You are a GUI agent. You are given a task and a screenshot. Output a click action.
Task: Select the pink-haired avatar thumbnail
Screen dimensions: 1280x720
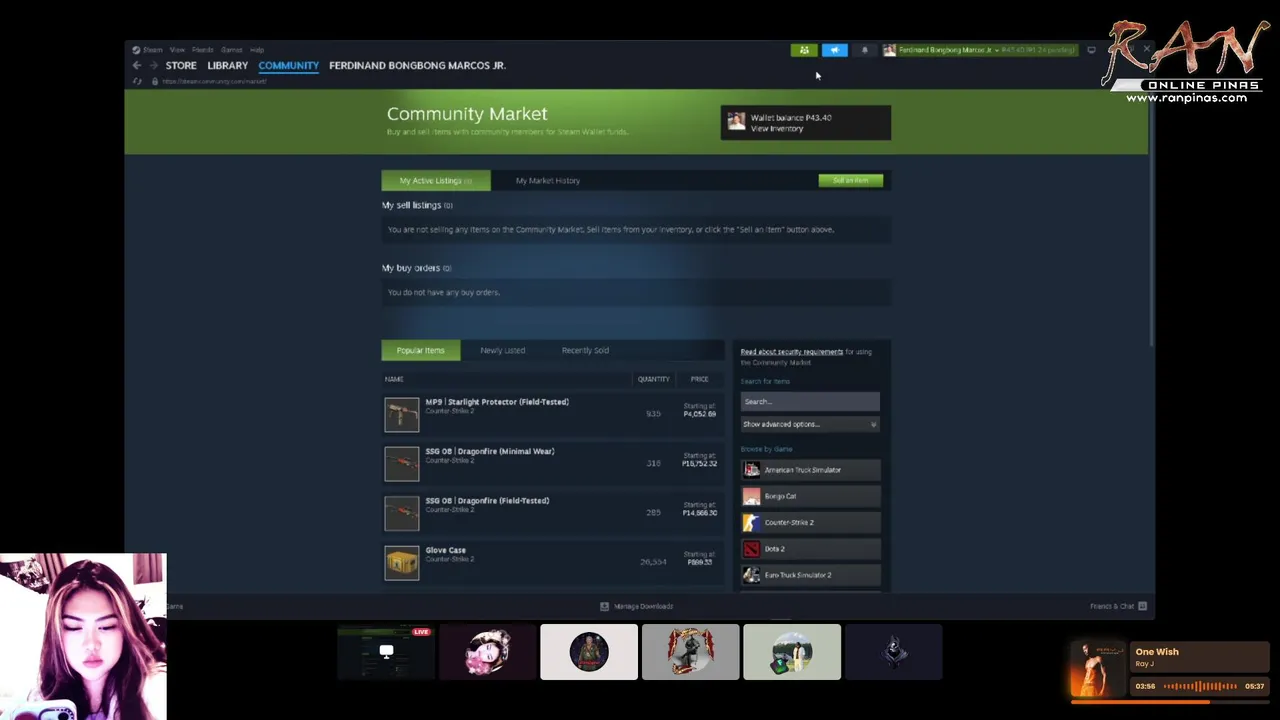pos(487,652)
